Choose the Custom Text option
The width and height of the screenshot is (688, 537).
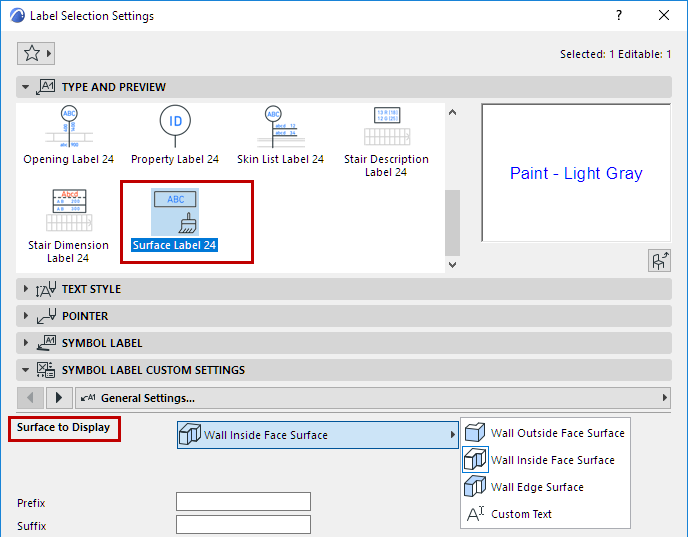coord(545,514)
